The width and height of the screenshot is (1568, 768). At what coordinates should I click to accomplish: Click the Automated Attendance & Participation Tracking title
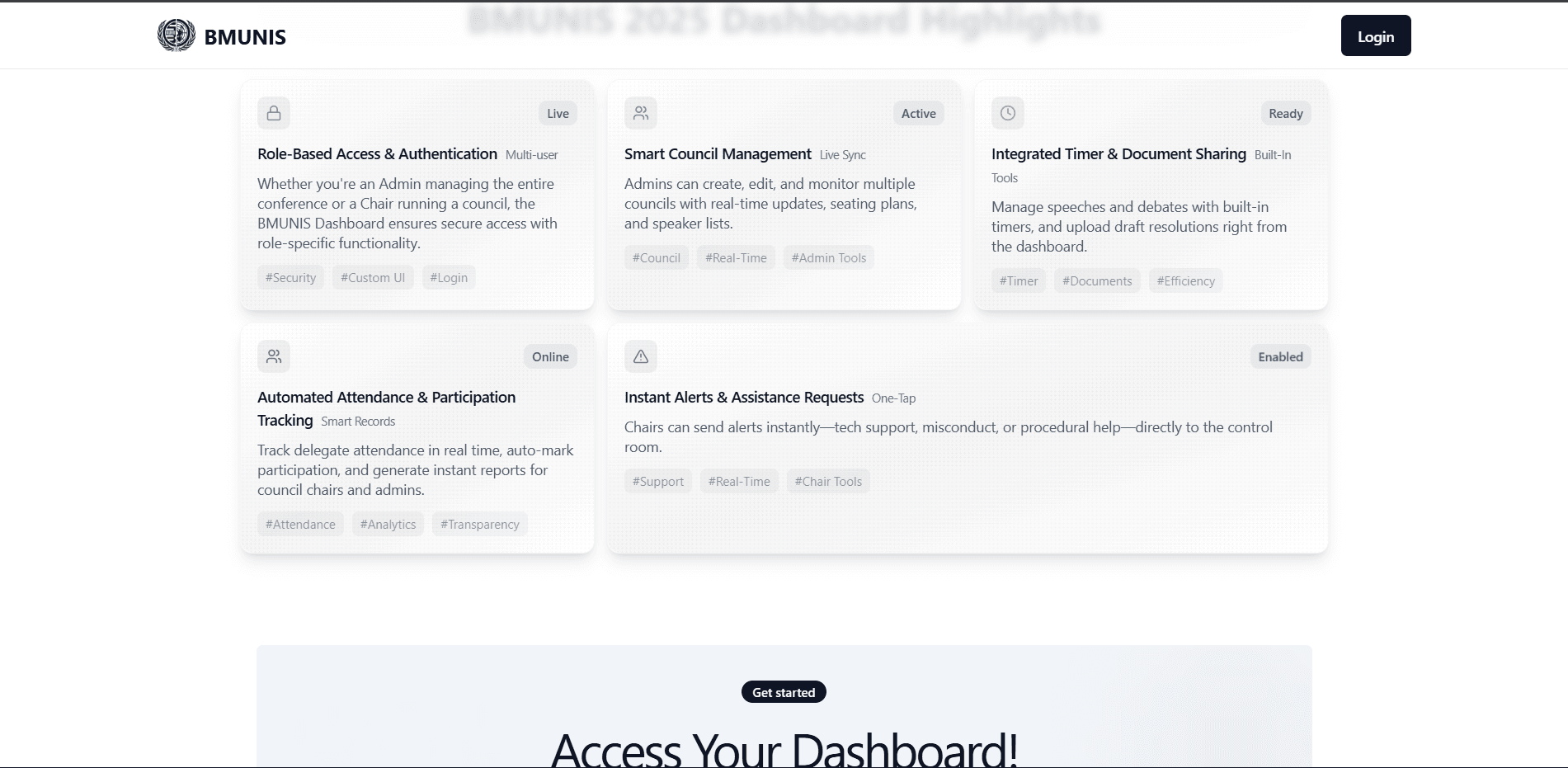click(x=386, y=408)
